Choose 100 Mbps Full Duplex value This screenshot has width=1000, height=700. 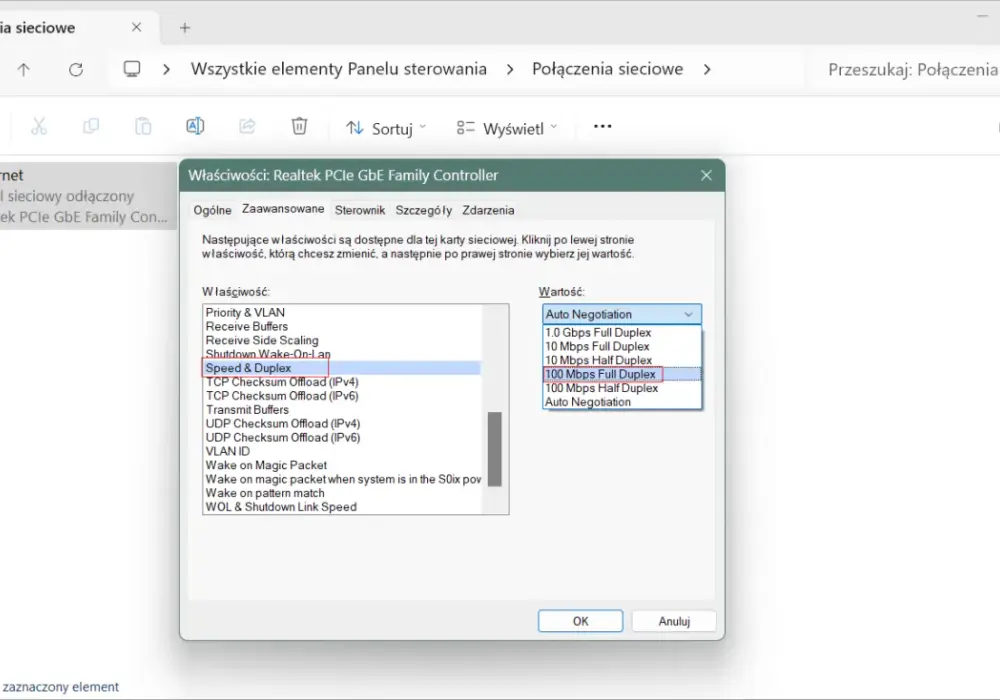pos(622,374)
